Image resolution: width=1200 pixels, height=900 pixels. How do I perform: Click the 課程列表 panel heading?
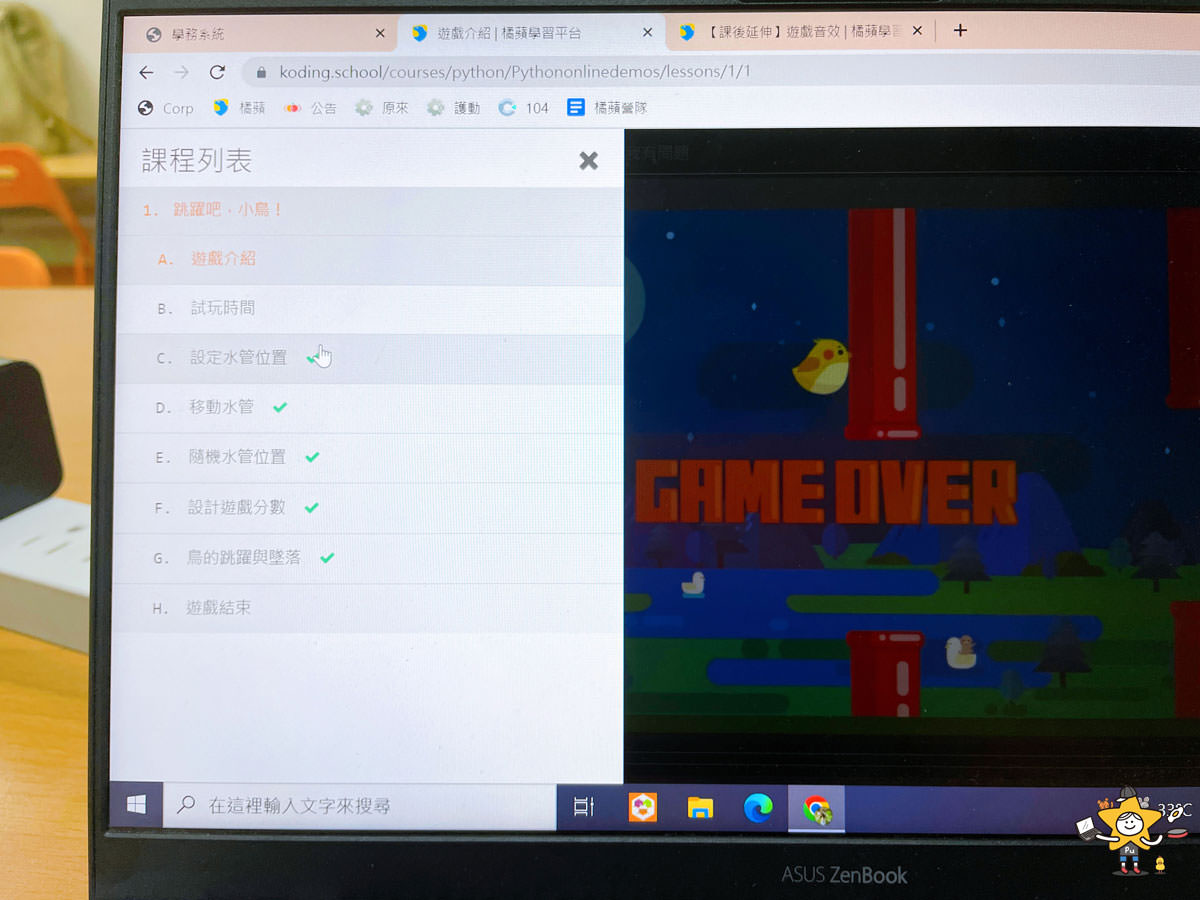tap(196, 160)
